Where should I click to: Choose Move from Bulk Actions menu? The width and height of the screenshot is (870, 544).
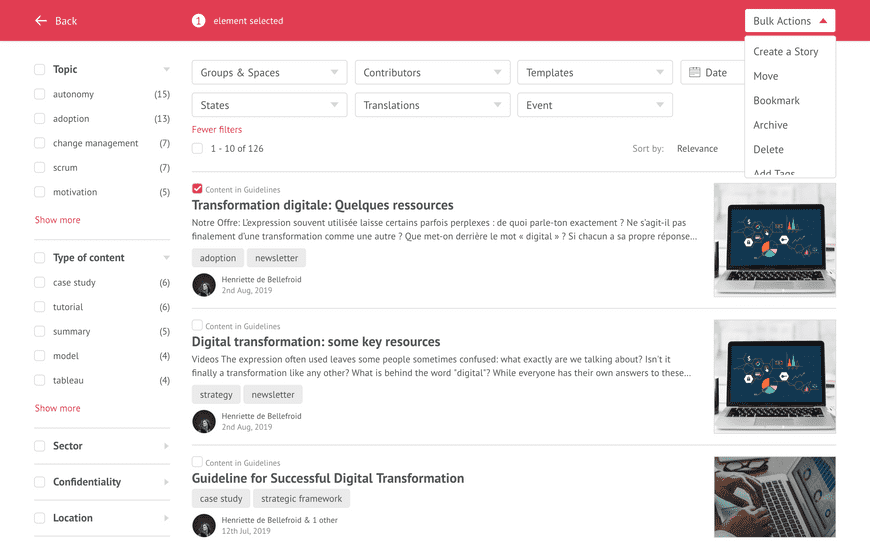[766, 76]
